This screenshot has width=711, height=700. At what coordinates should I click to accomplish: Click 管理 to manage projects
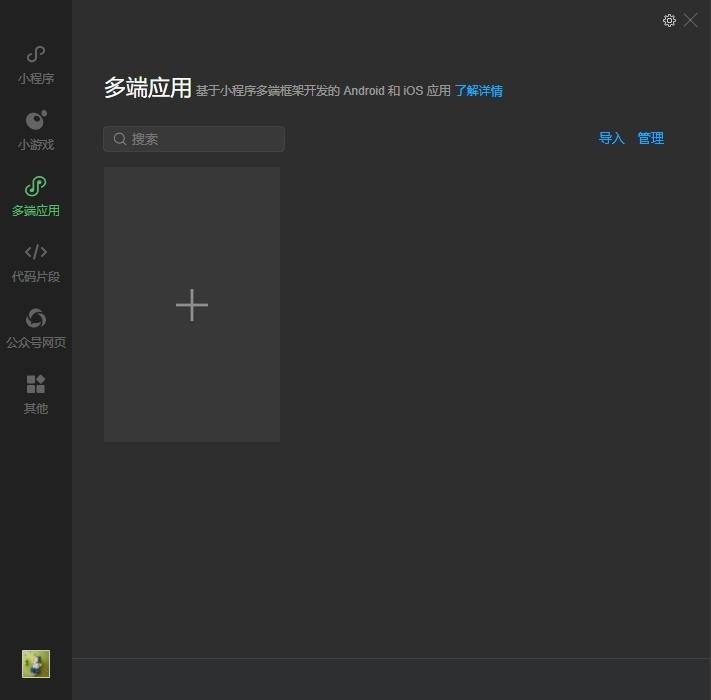[651, 138]
